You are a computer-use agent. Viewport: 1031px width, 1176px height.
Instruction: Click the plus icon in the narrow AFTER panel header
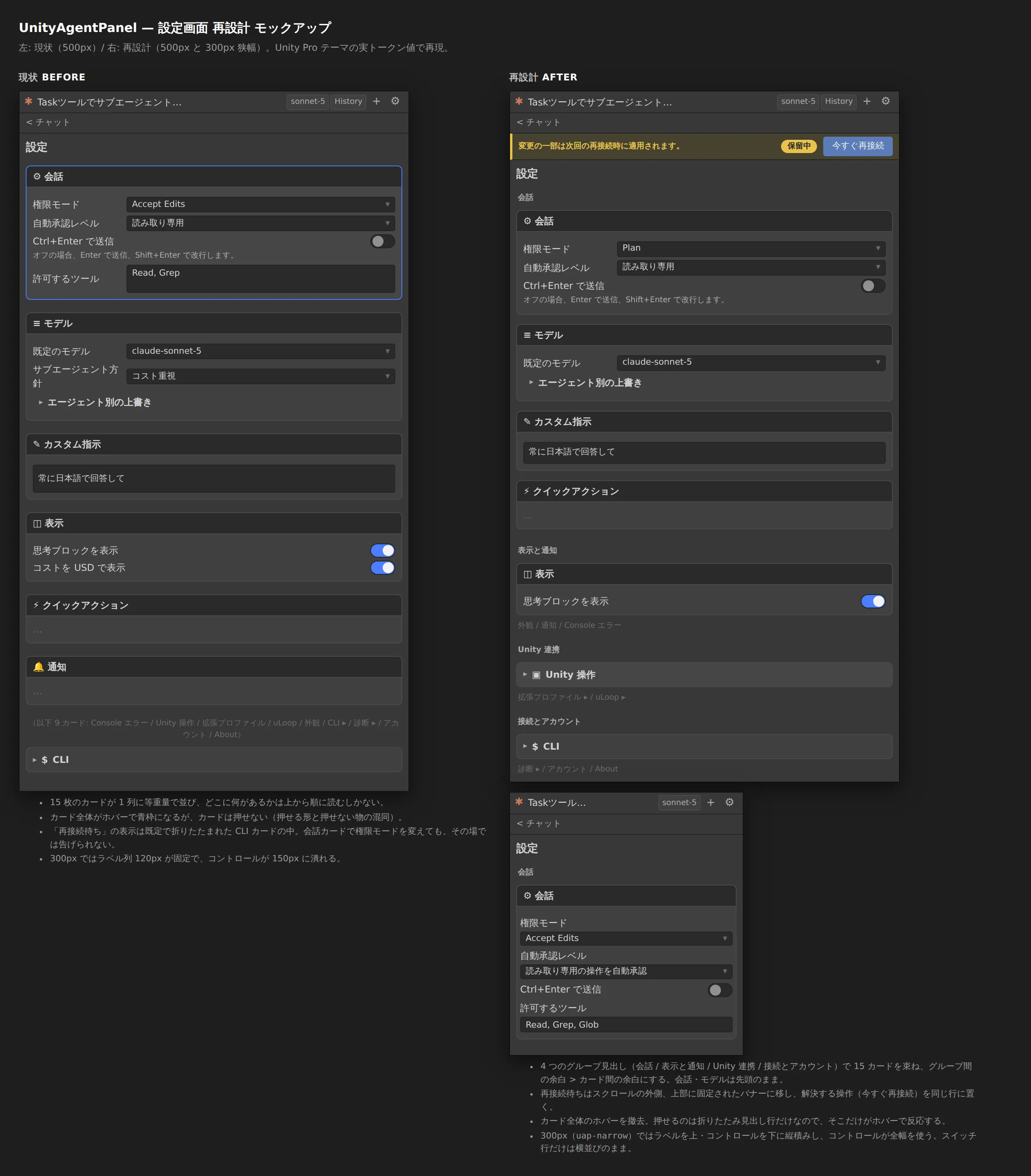710,802
